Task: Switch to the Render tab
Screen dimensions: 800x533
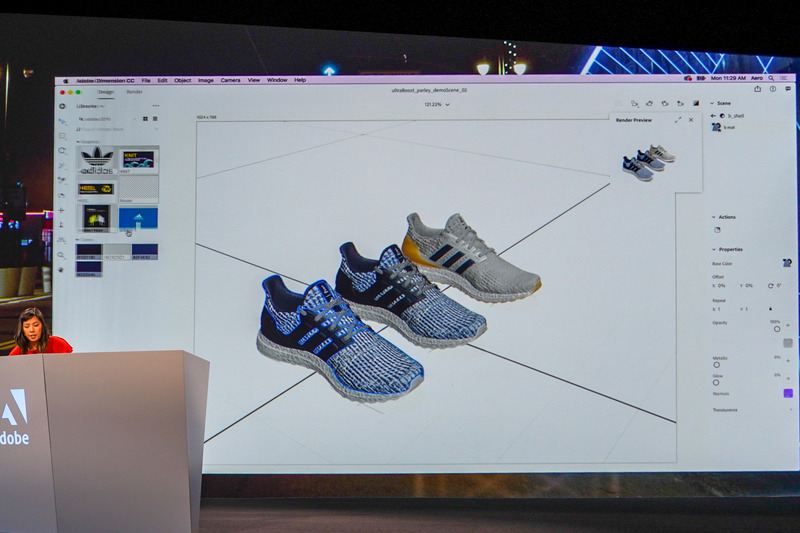Action: (134, 92)
